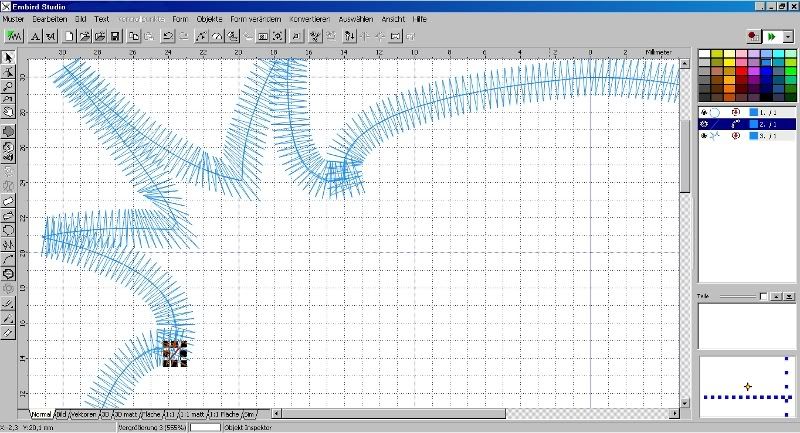Open the Form menu
The width and height of the screenshot is (800, 433).
[x=180, y=19]
